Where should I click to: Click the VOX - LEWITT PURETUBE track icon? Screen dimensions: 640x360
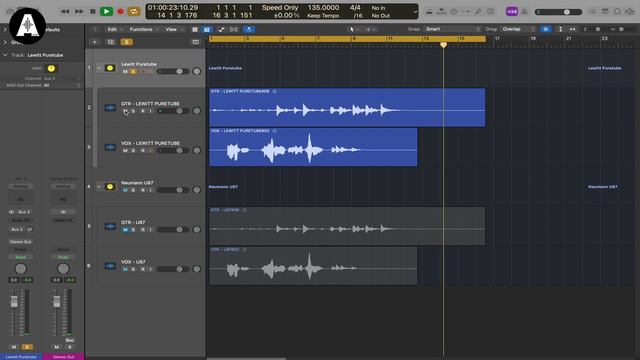(x=110, y=147)
